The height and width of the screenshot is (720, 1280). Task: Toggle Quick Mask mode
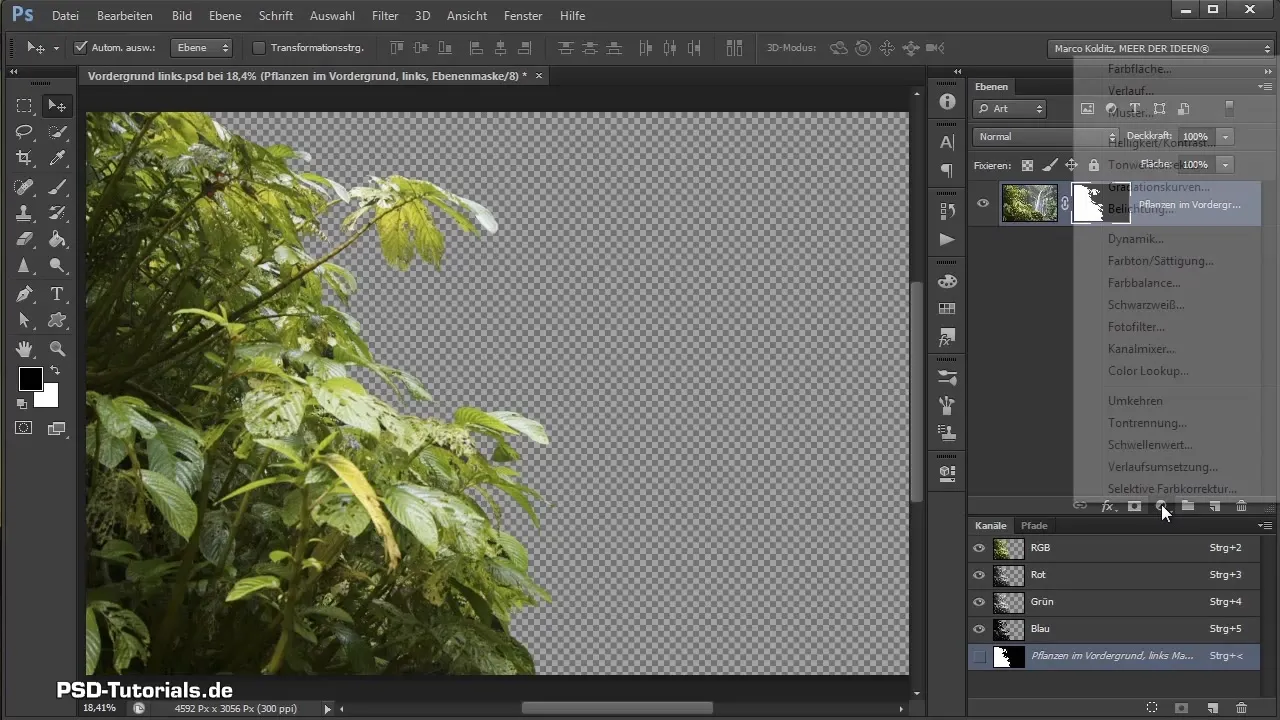pos(24,428)
